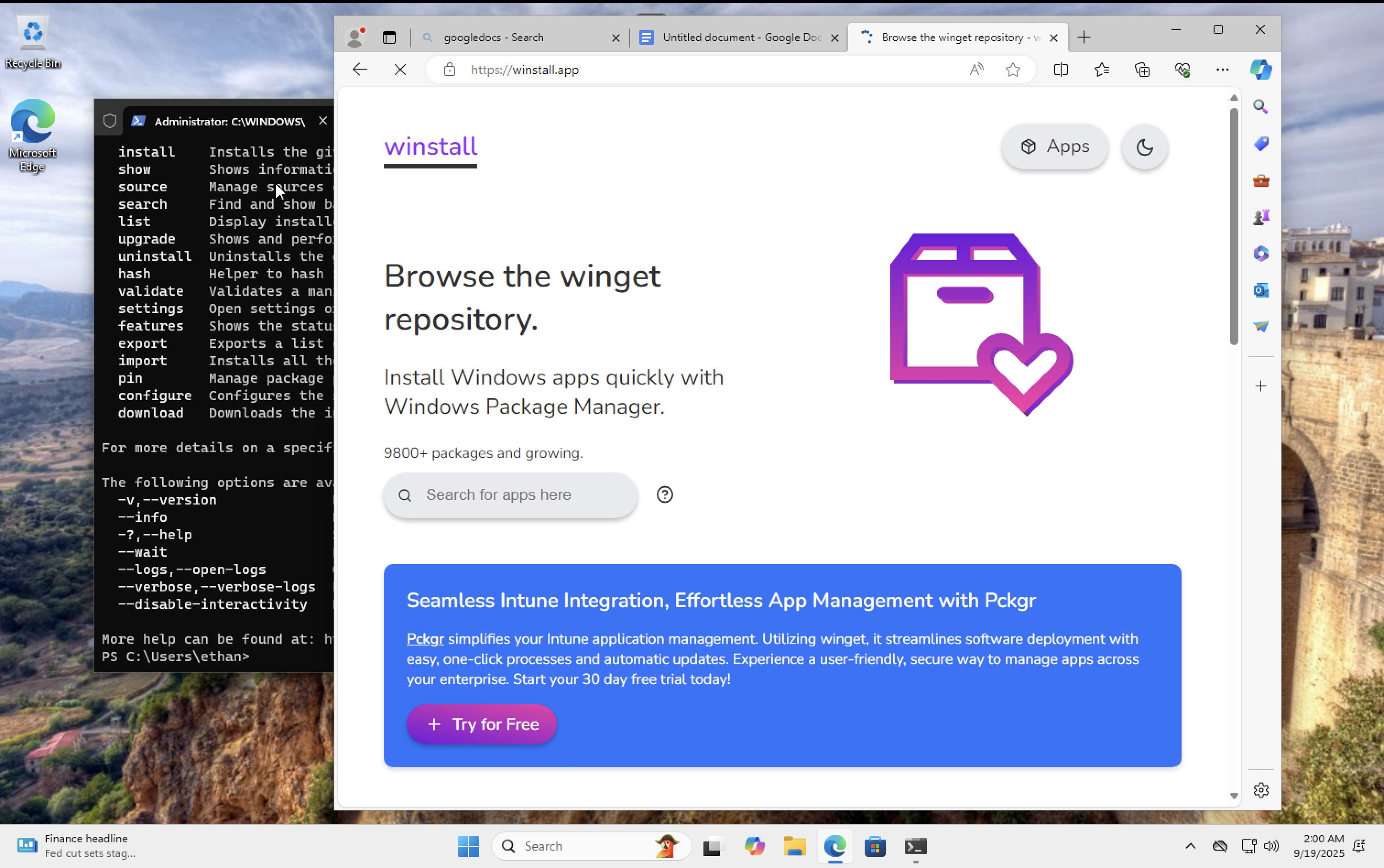This screenshot has height=868, width=1384.
Task: Click the search help question mark icon
Action: [x=665, y=494]
